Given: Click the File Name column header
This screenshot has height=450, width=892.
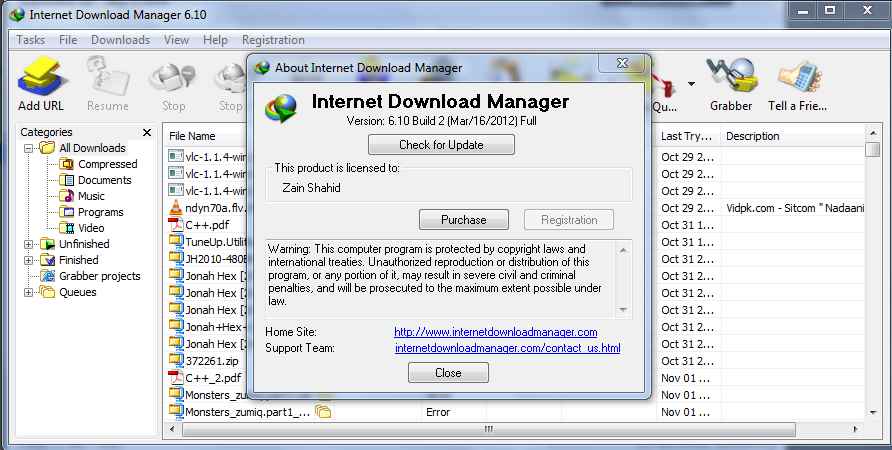Looking at the screenshot, I should tap(192, 136).
